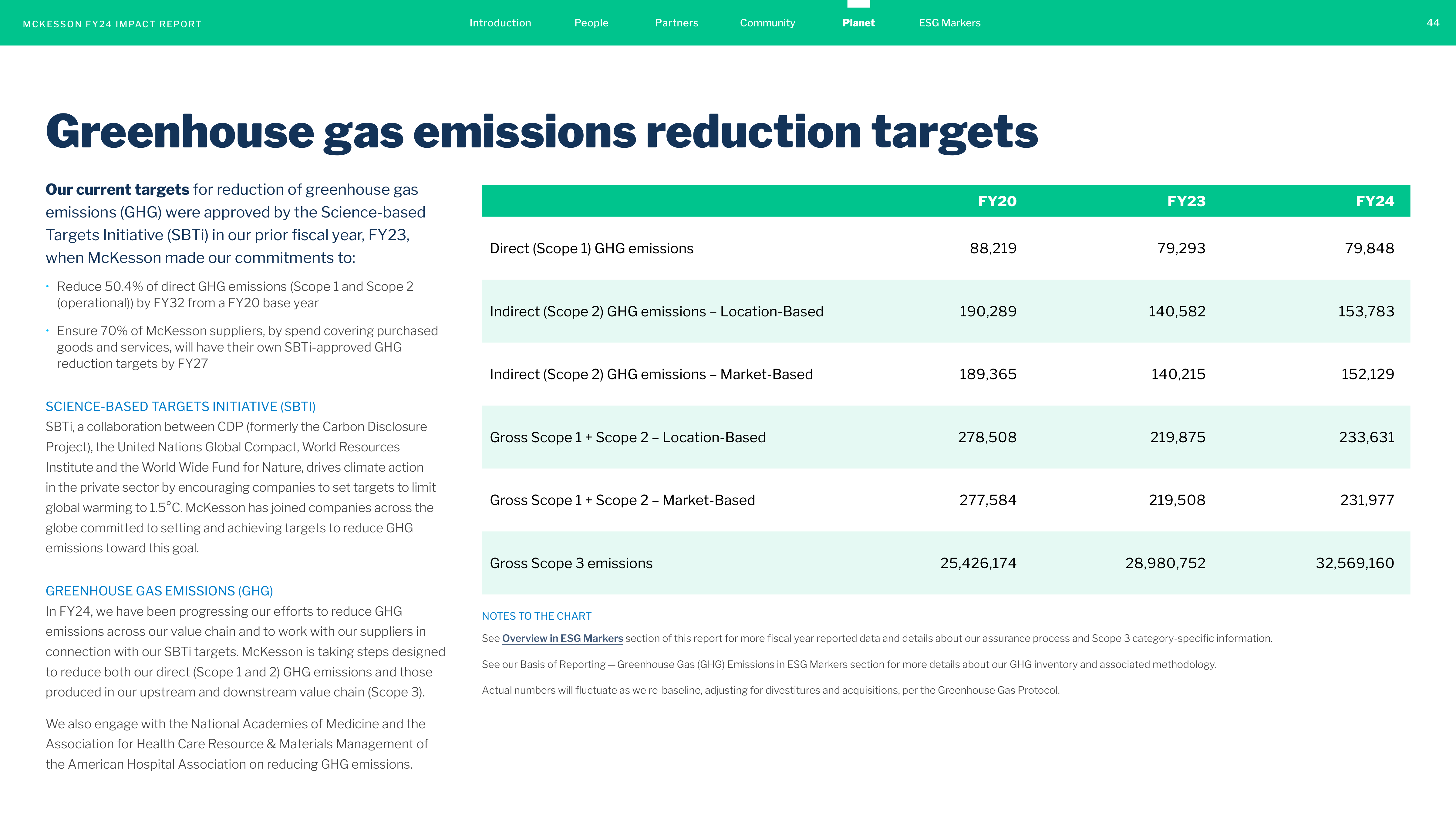Viewport: 1456px width, 819px height.
Task: Click the Science-Based Targets Initiative (SBTI) heading
Action: [x=180, y=406]
